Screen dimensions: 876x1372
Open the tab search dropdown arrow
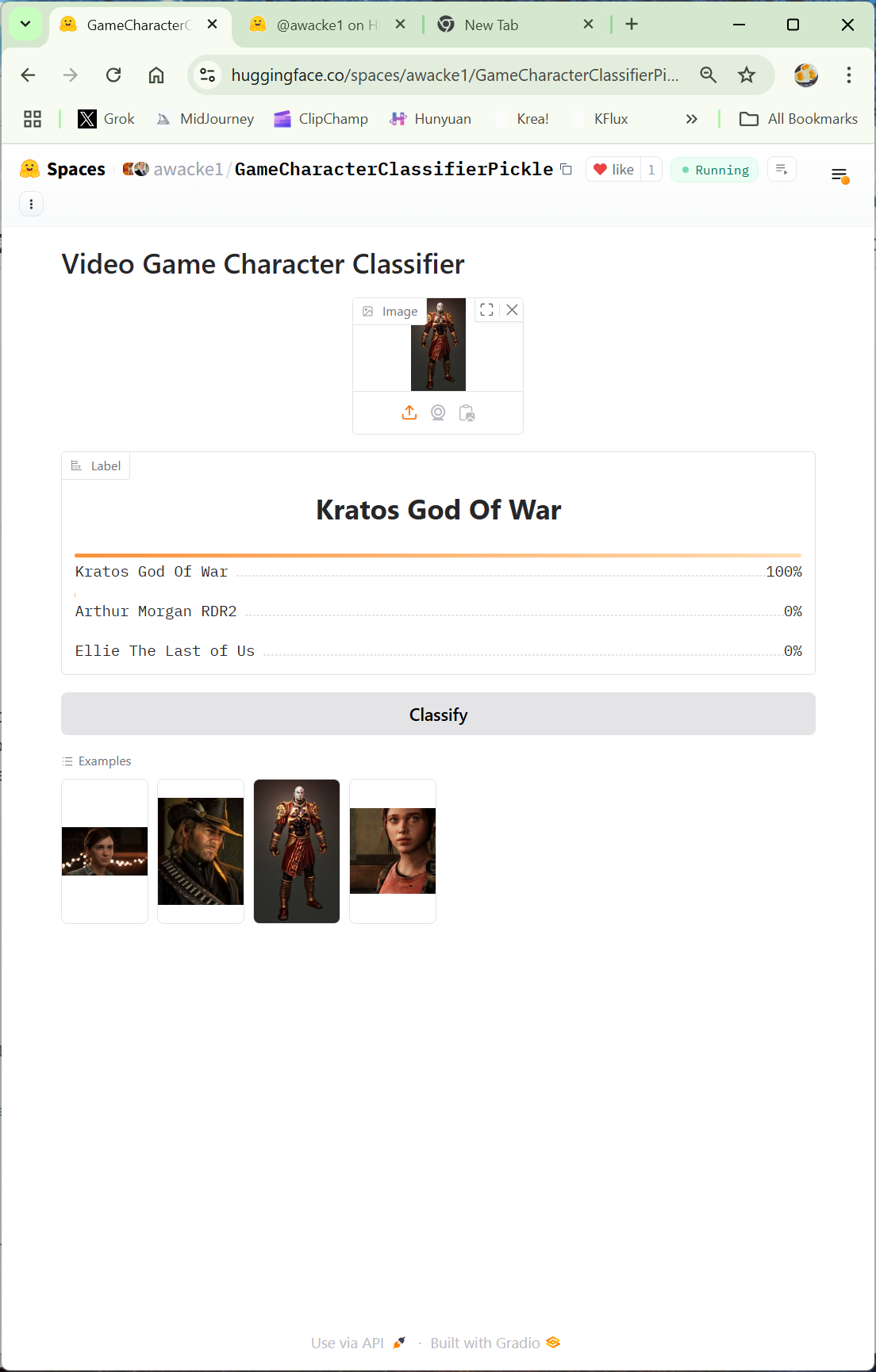(x=25, y=25)
